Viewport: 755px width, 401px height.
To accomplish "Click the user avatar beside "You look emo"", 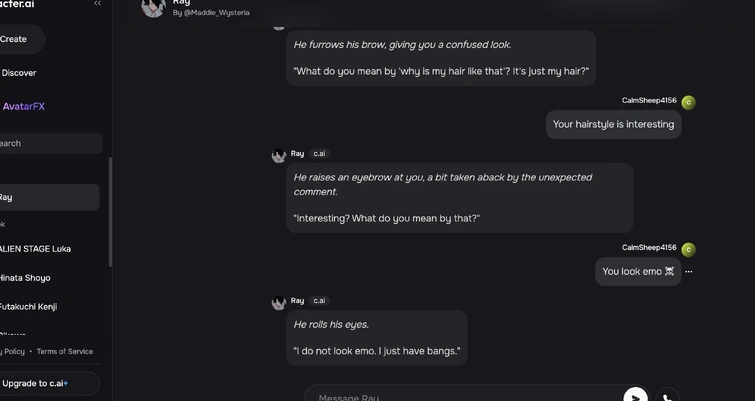I will 688,249.
